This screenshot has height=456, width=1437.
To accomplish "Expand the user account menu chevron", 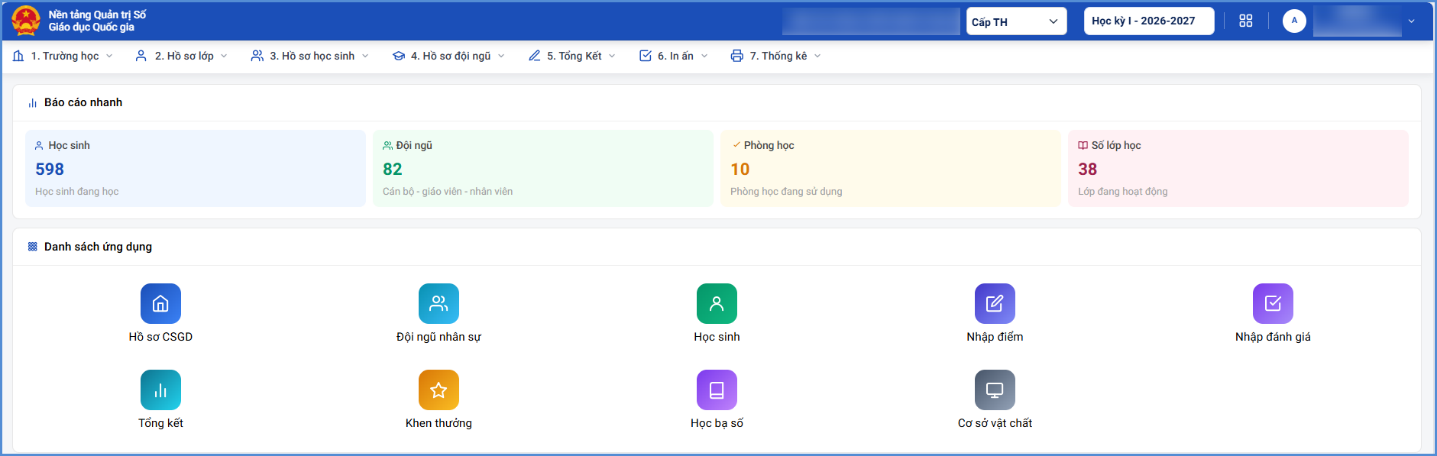I will point(1411,21).
